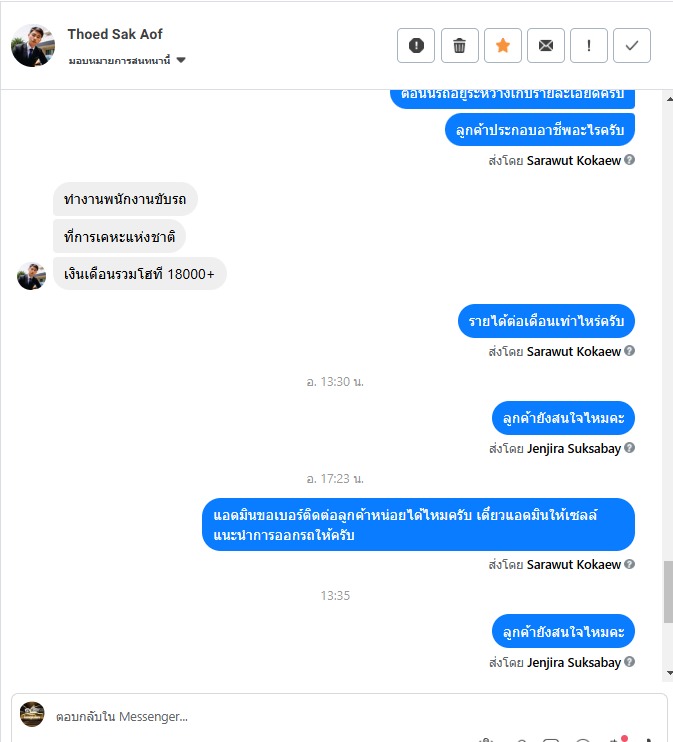
Task: Open help icon beside Sarawut Kokaew under รายได้ต่อเดือนเท่าไหร่ครับ
Action: pyautogui.click(x=629, y=351)
